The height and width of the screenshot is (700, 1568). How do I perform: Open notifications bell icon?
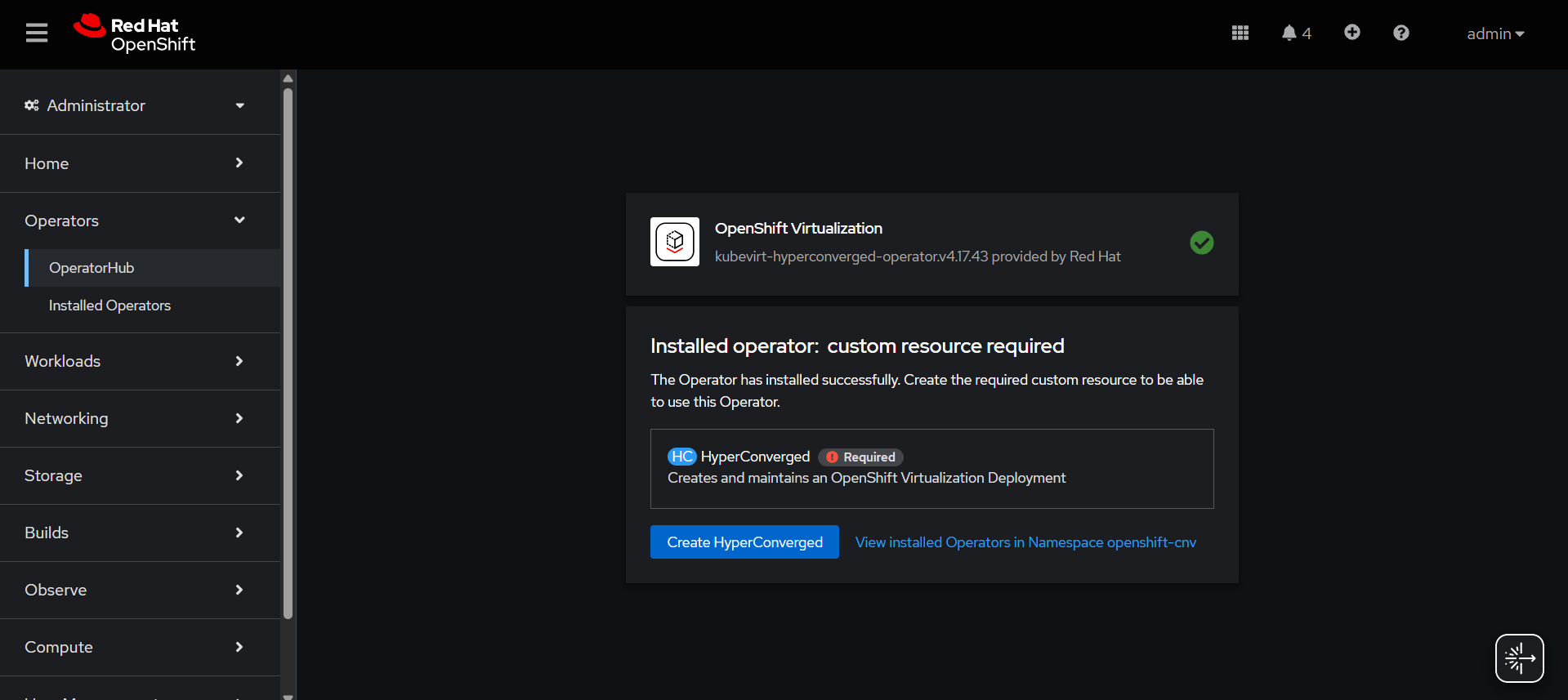(x=1289, y=33)
